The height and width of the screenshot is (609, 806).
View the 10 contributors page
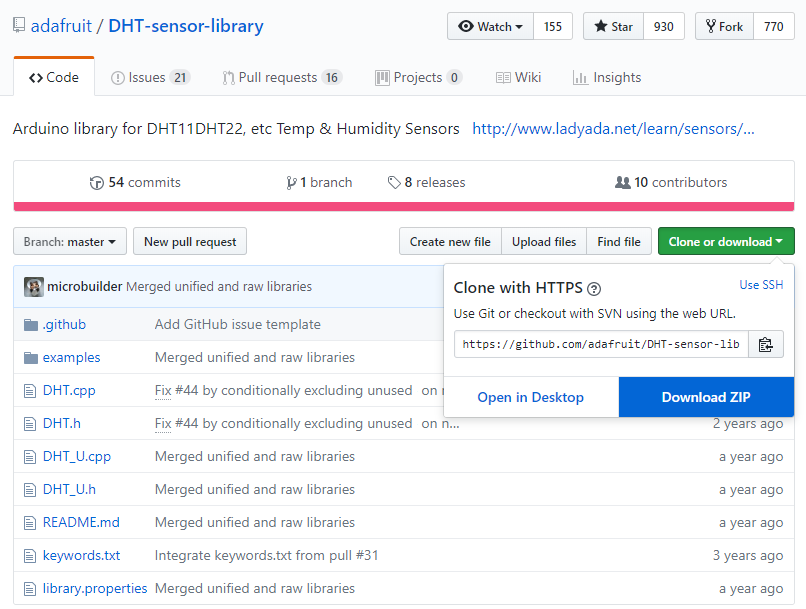(x=671, y=182)
